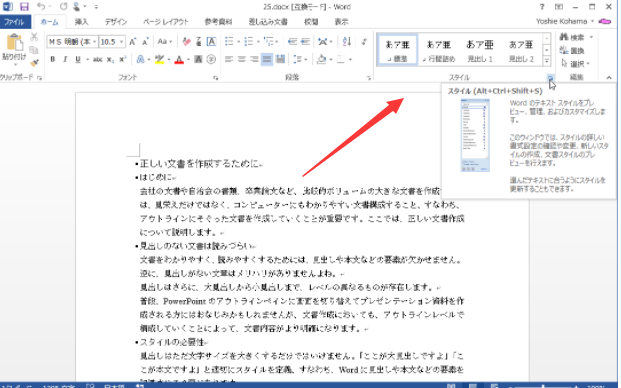Viewport: 621px width, 388px height.
Task: Switch to the 参考資料 tab
Action: (218, 22)
